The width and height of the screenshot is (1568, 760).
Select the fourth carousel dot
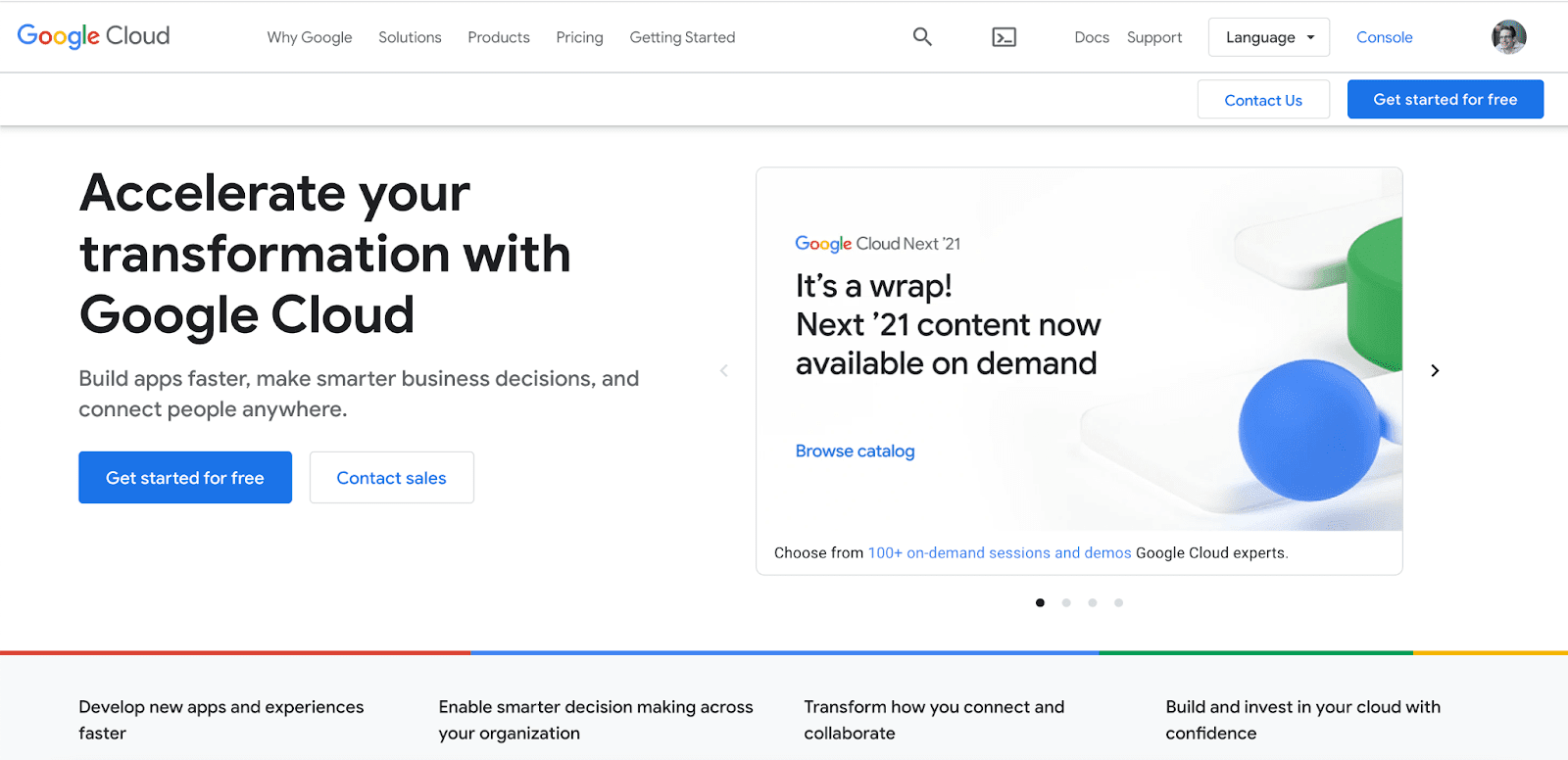click(1118, 602)
